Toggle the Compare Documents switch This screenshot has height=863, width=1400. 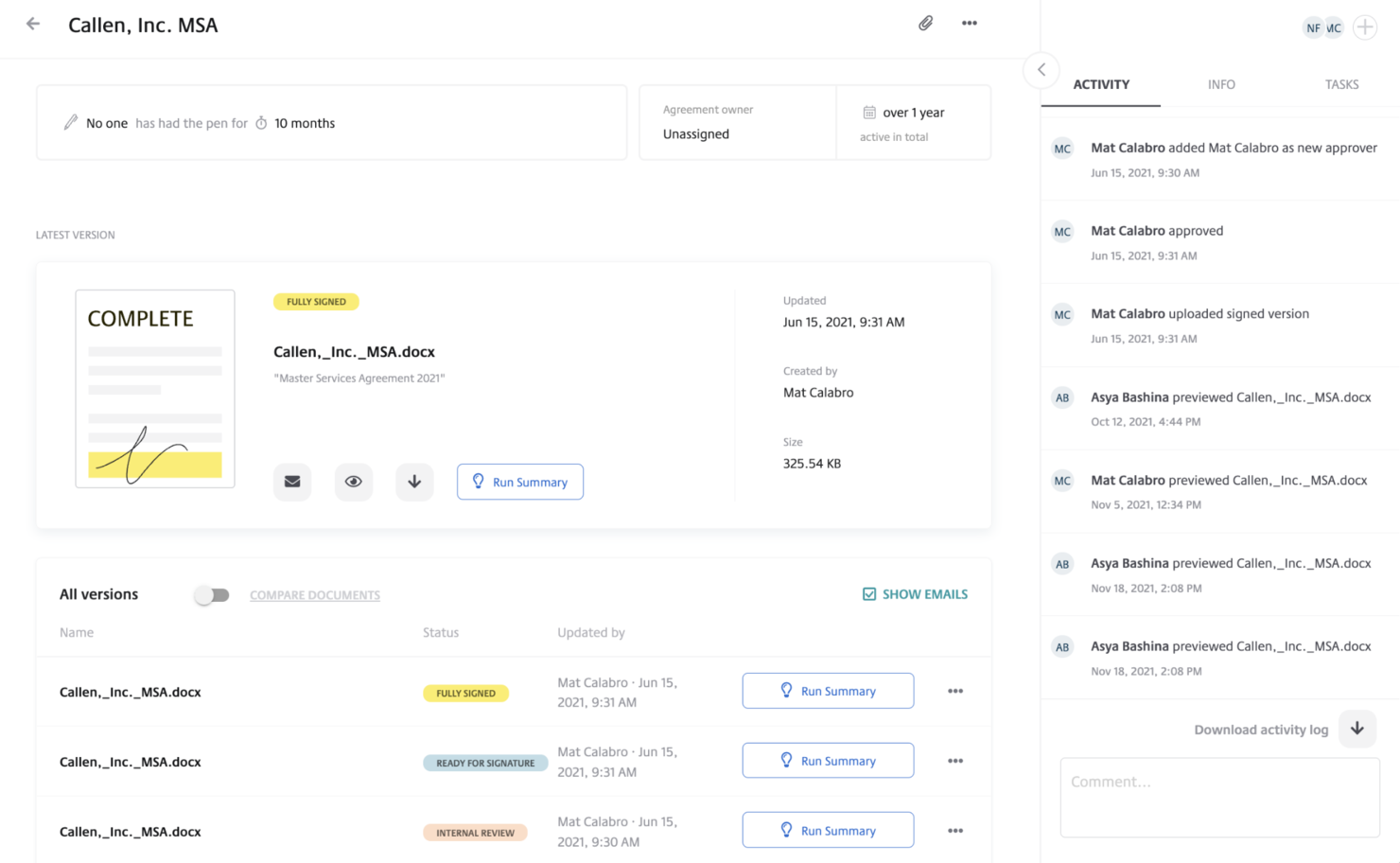(212, 594)
